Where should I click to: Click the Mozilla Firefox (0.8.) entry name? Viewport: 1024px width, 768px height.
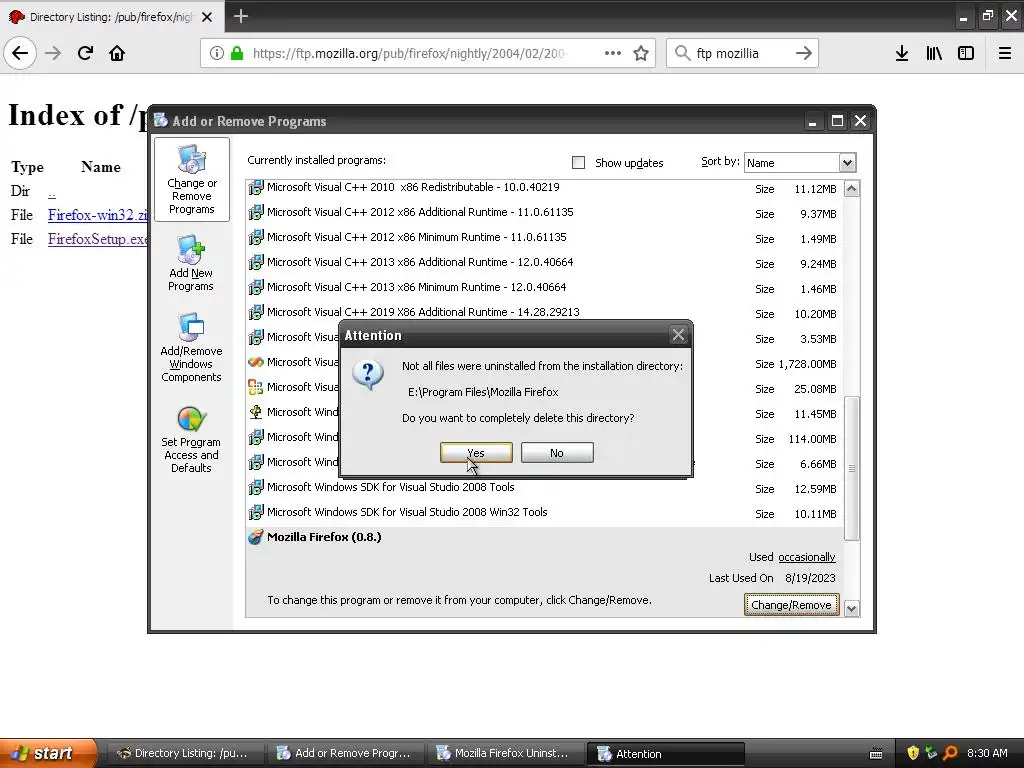[x=324, y=537]
